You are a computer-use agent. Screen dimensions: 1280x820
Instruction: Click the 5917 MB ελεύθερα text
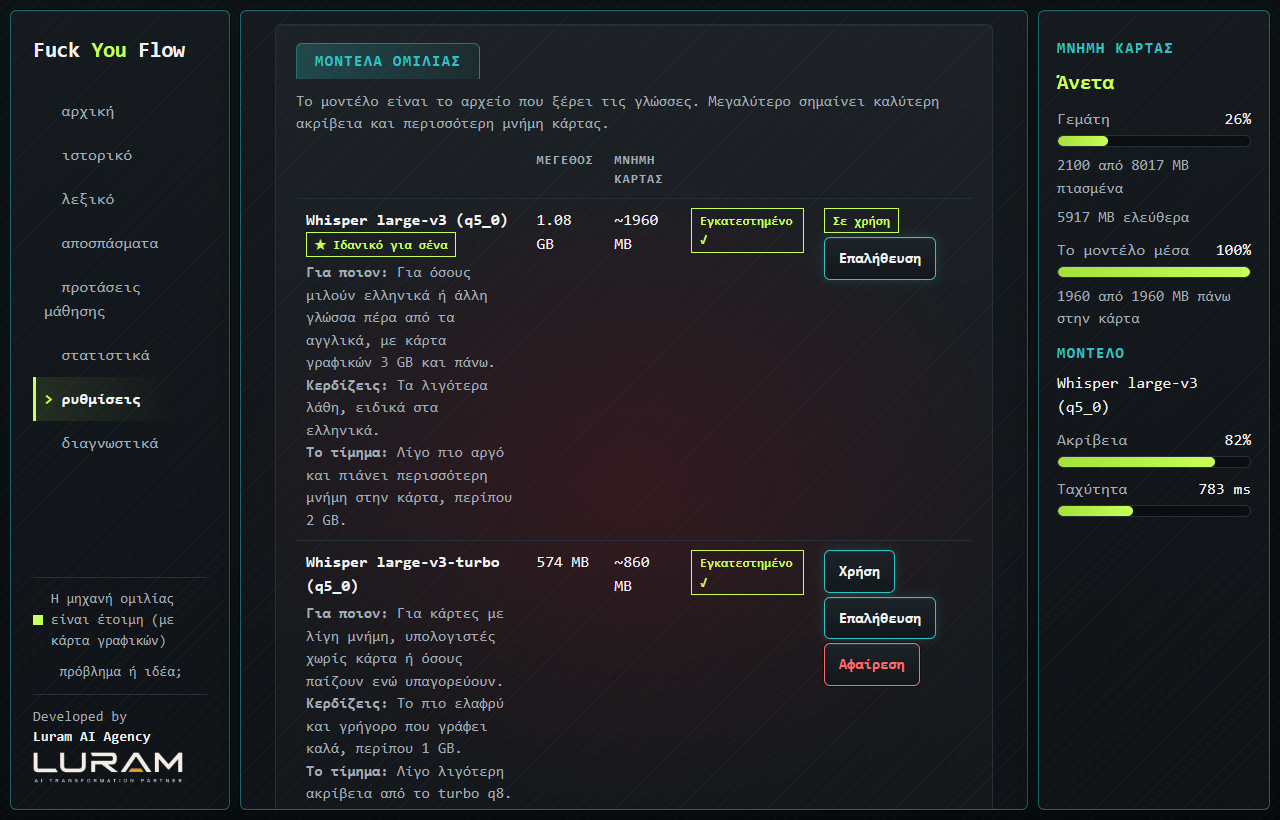1123,217
